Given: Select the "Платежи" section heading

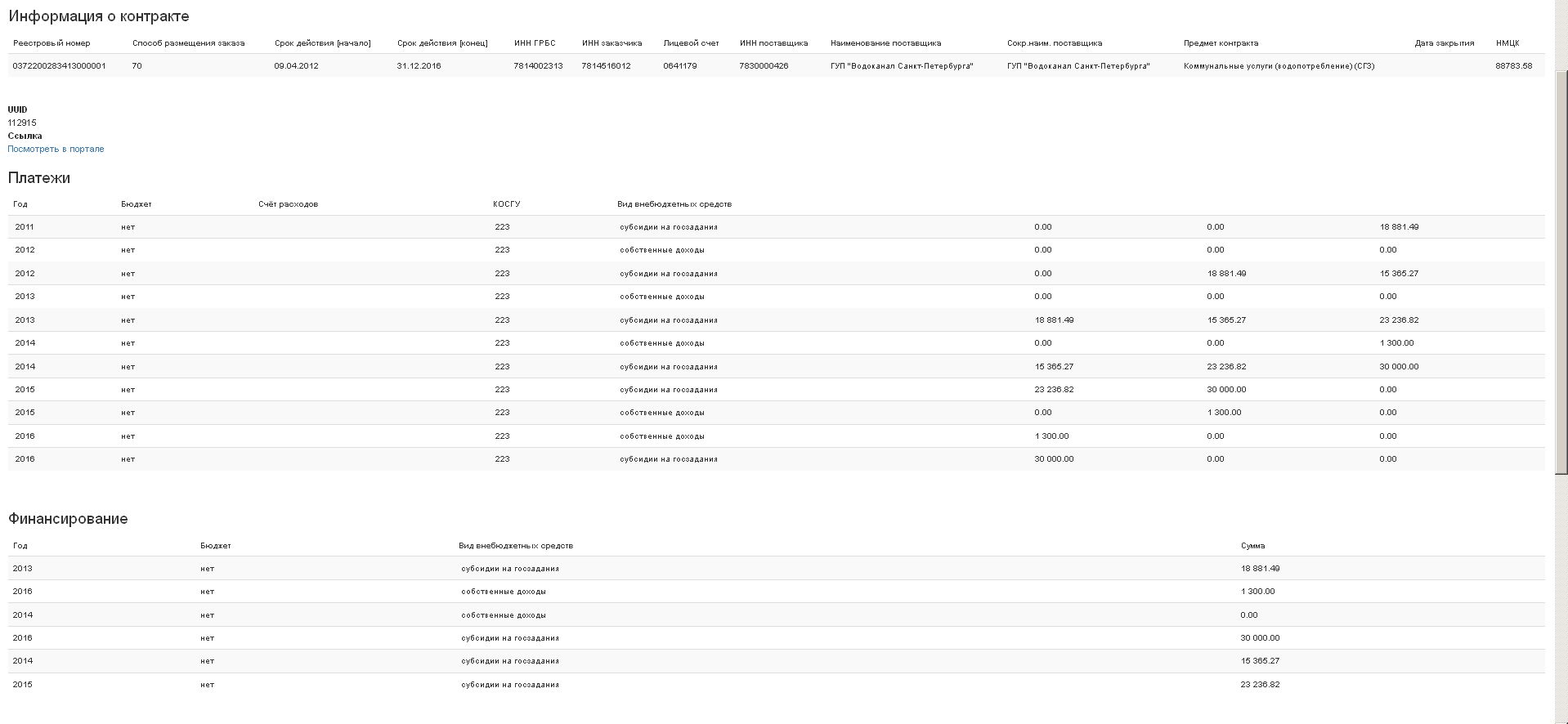Looking at the screenshot, I should click(x=39, y=178).
